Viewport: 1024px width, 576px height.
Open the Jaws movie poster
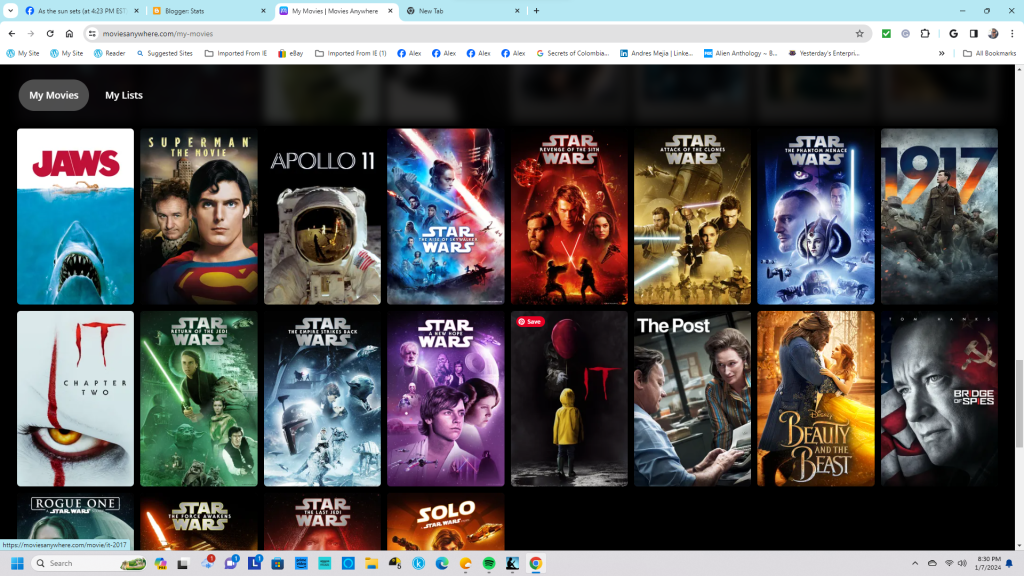[x=75, y=216]
